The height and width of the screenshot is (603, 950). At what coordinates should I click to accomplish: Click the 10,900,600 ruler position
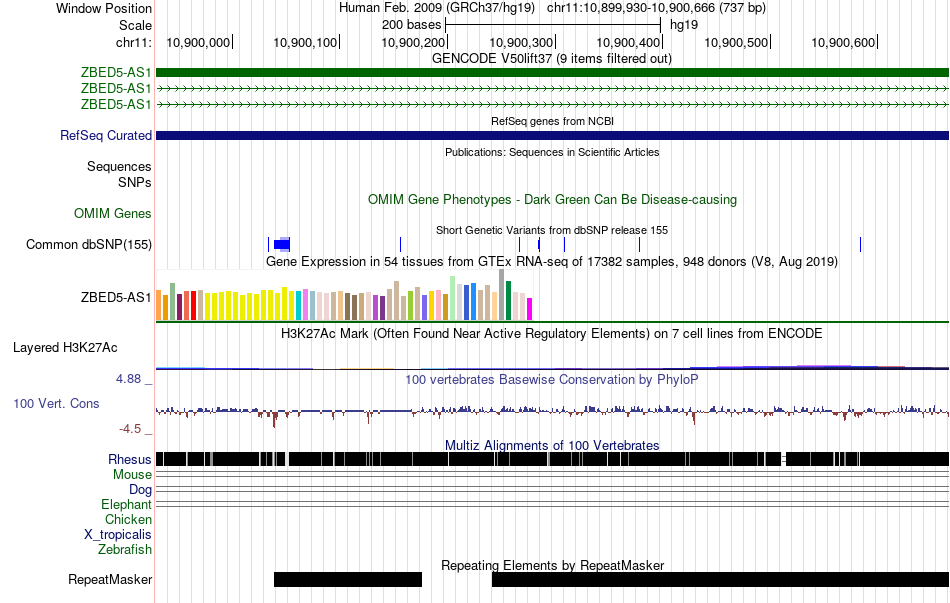click(844, 42)
